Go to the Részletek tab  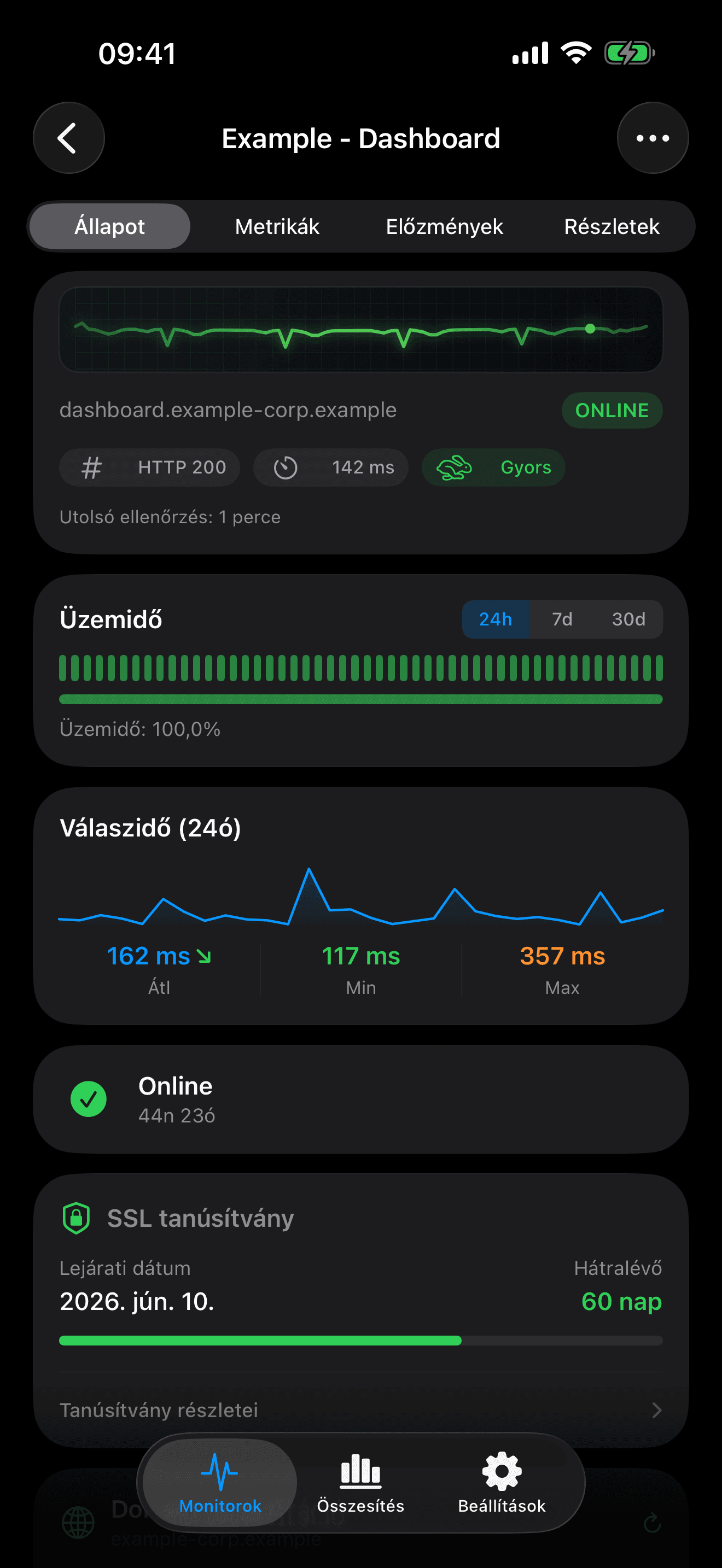[611, 226]
